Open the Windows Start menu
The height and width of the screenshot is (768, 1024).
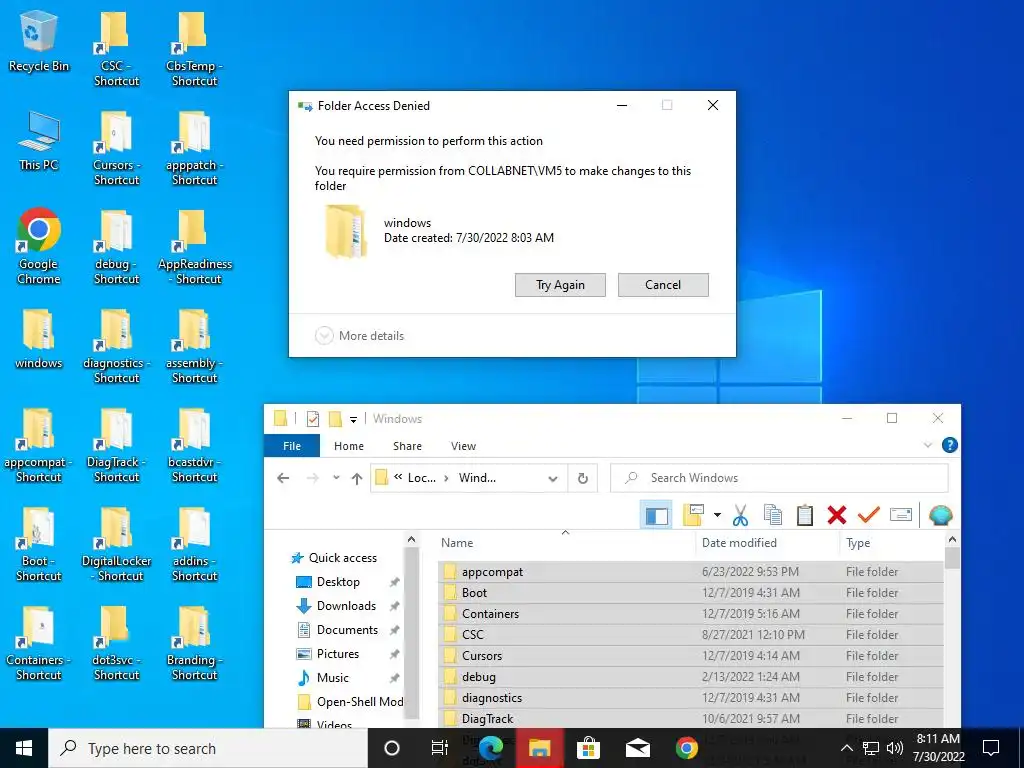[24, 748]
